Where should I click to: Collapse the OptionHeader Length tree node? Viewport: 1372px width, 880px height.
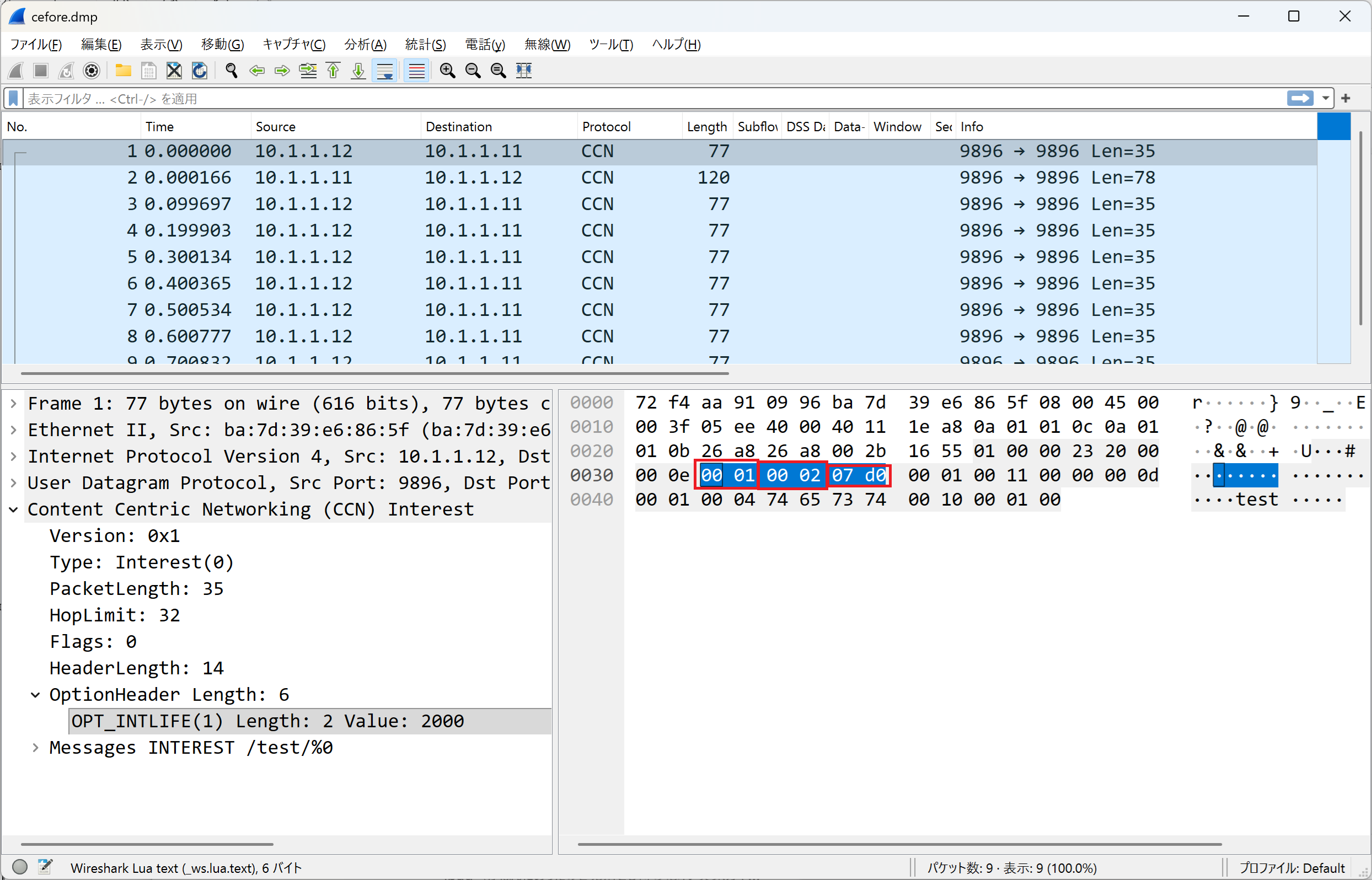[x=35, y=695]
